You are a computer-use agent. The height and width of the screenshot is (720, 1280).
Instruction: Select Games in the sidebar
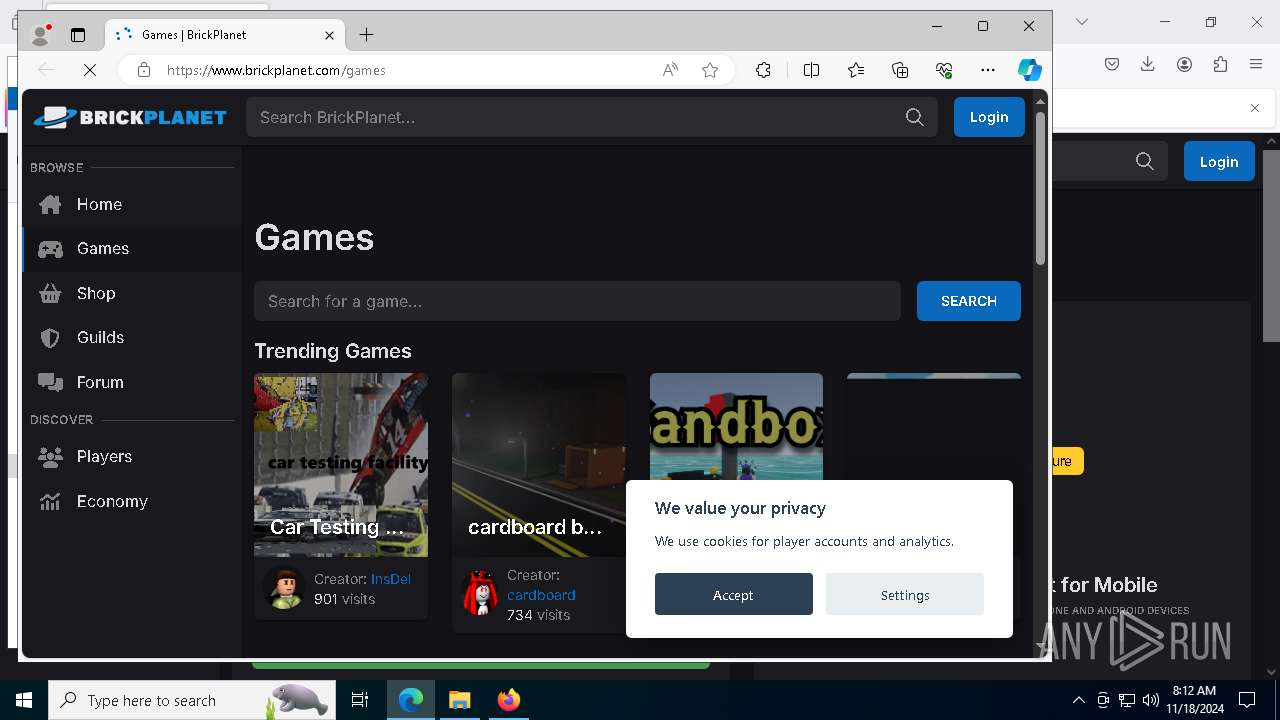tap(132, 248)
